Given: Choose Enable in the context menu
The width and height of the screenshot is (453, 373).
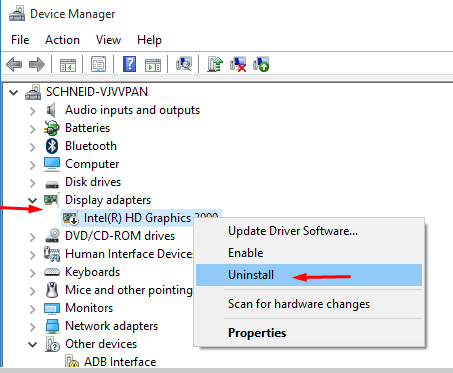Looking at the screenshot, I should tap(309, 253).
